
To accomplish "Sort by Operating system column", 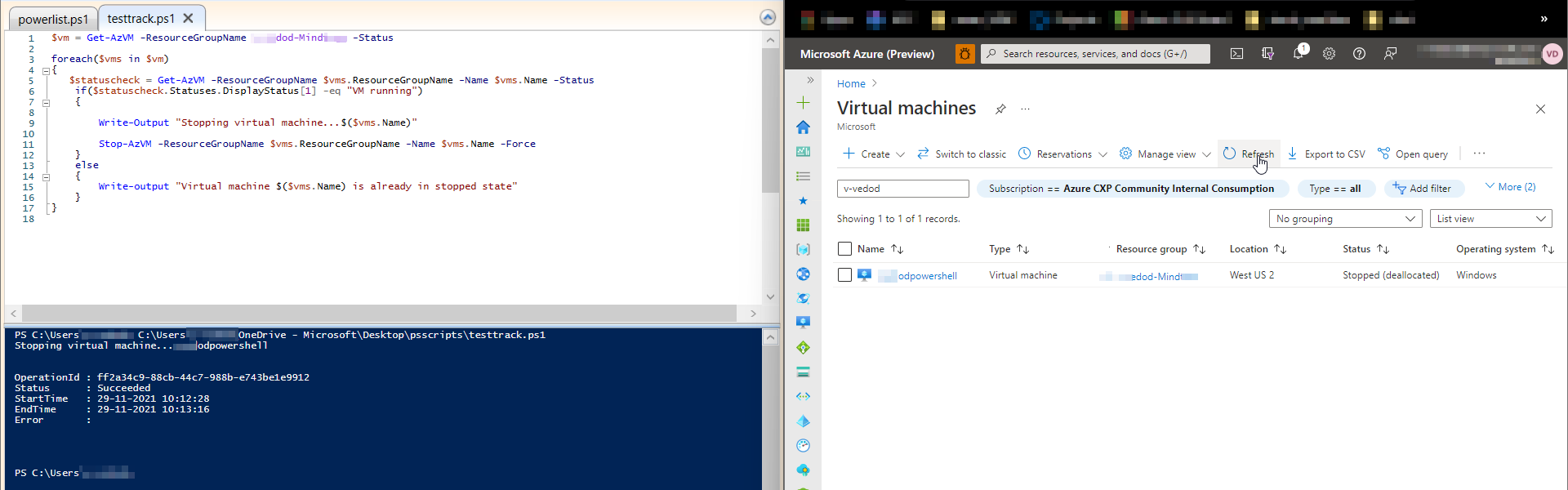I will pyautogui.click(x=1505, y=249).
